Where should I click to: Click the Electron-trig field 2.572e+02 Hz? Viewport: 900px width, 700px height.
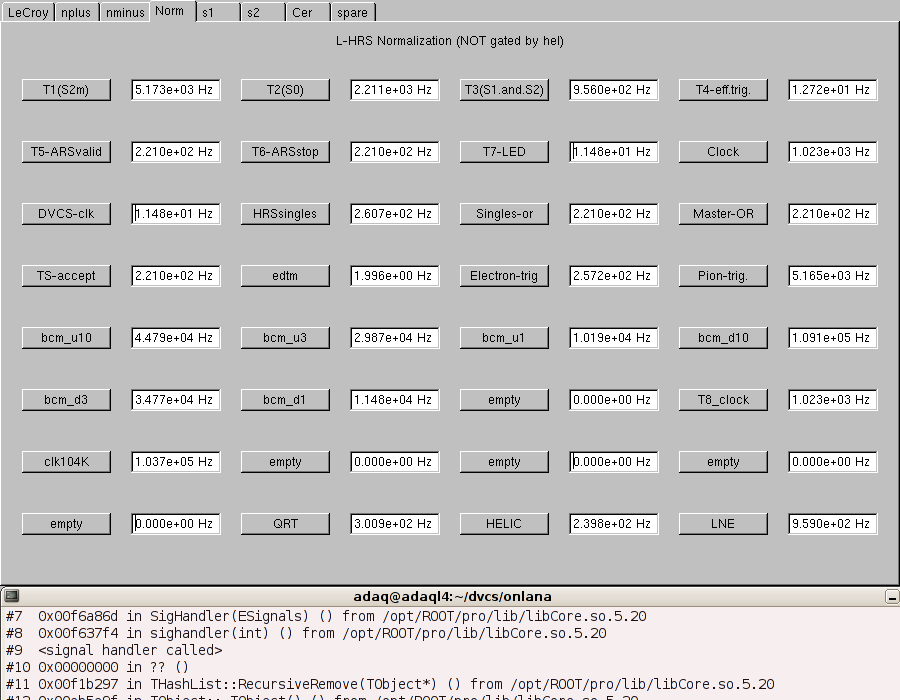pyautogui.click(x=614, y=276)
